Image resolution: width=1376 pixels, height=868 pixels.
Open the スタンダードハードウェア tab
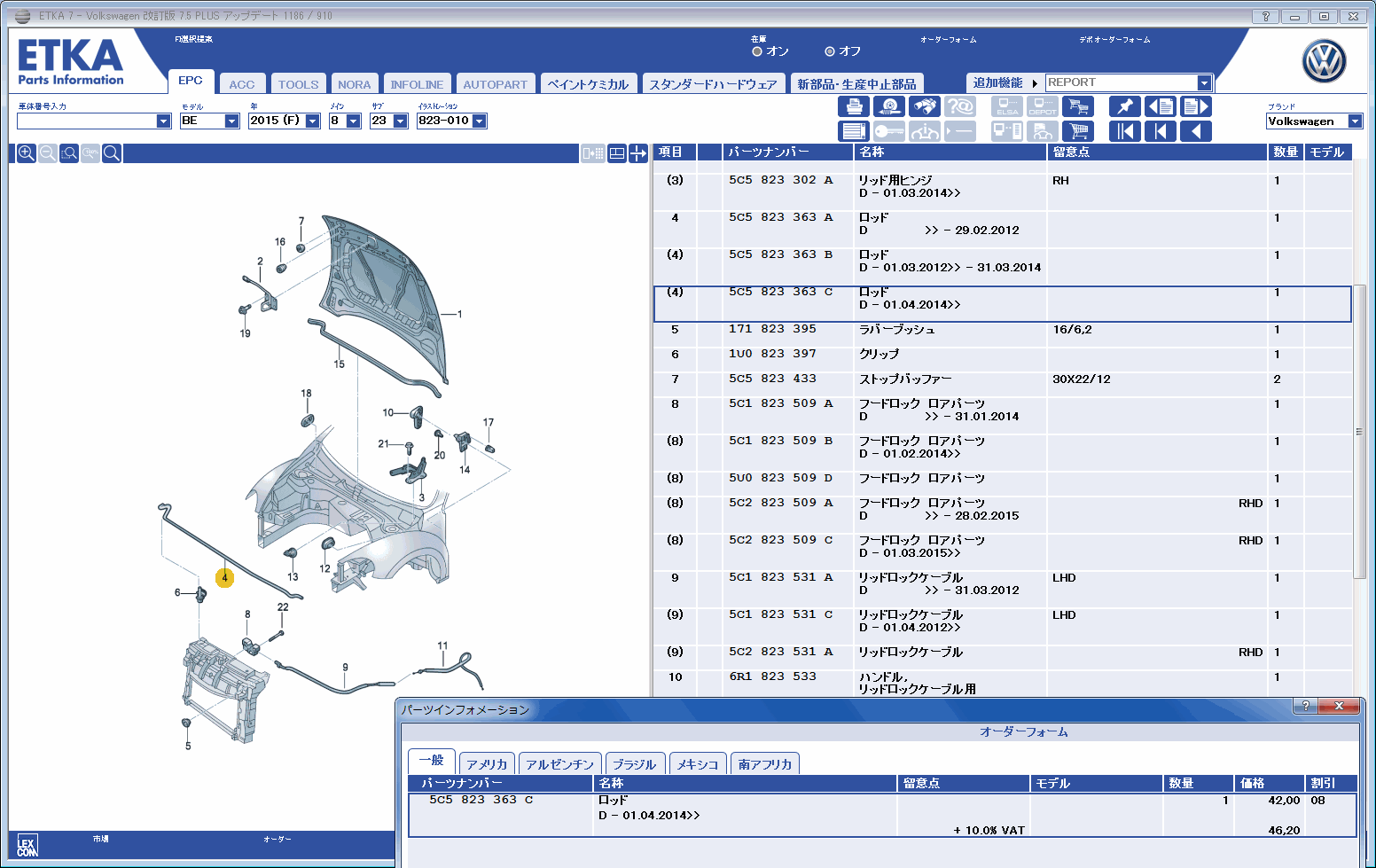click(x=713, y=84)
